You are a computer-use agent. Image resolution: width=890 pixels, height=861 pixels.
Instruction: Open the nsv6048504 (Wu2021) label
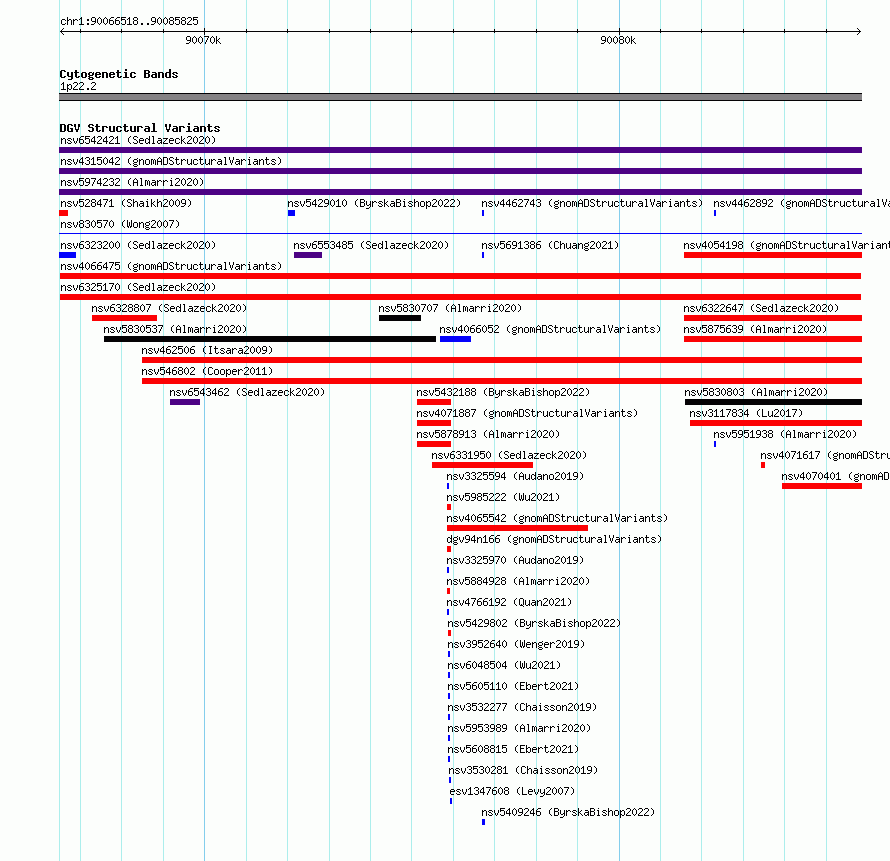click(504, 665)
